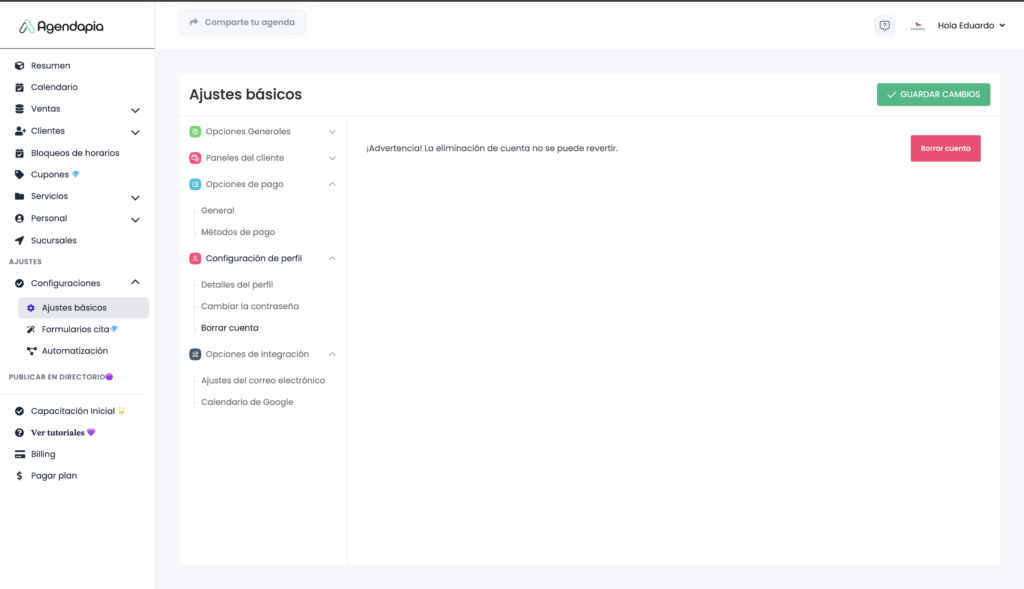Click the Cupones tag icon
The height and width of the screenshot is (589, 1024).
[x=20, y=175]
